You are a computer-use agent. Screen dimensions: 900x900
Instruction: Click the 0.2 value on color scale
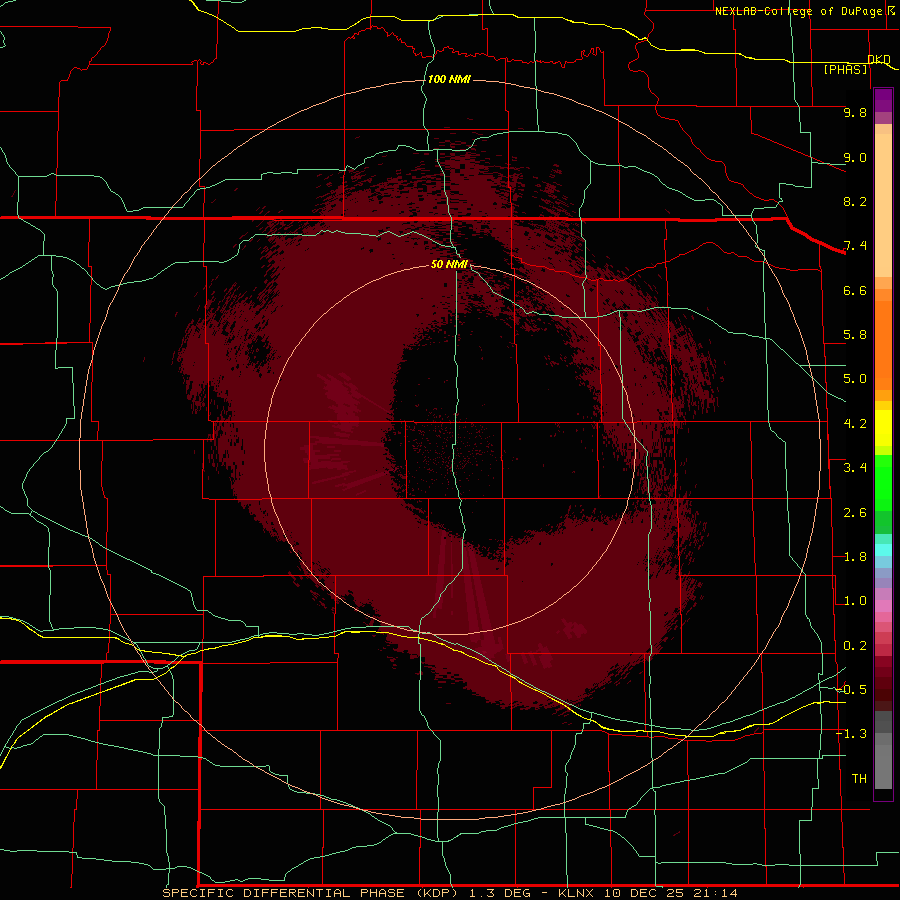click(x=855, y=646)
